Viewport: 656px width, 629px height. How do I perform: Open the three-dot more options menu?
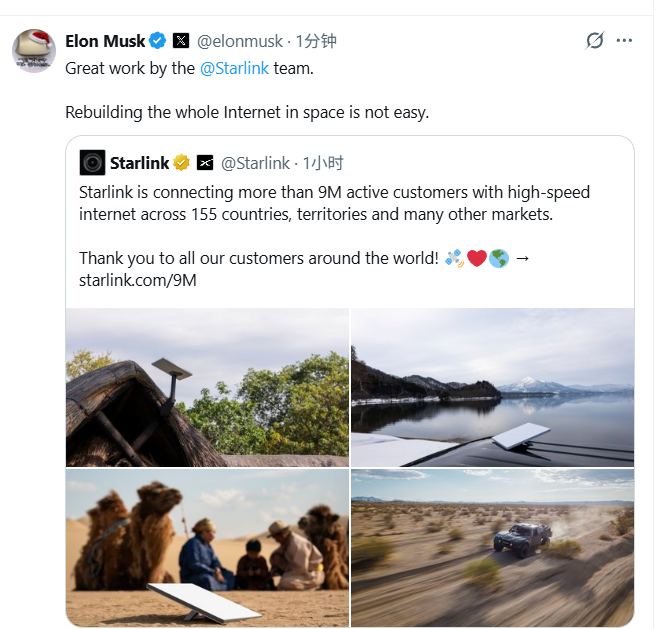coord(625,41)
